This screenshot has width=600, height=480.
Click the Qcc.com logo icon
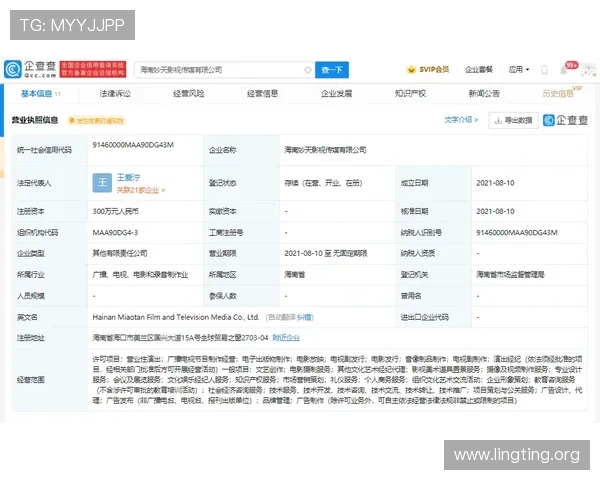click(12, 70)
